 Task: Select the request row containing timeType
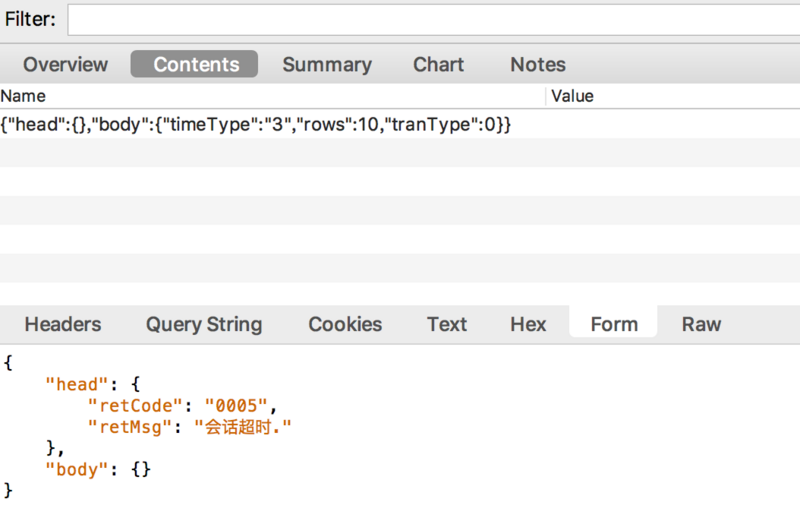pos(256,125)
